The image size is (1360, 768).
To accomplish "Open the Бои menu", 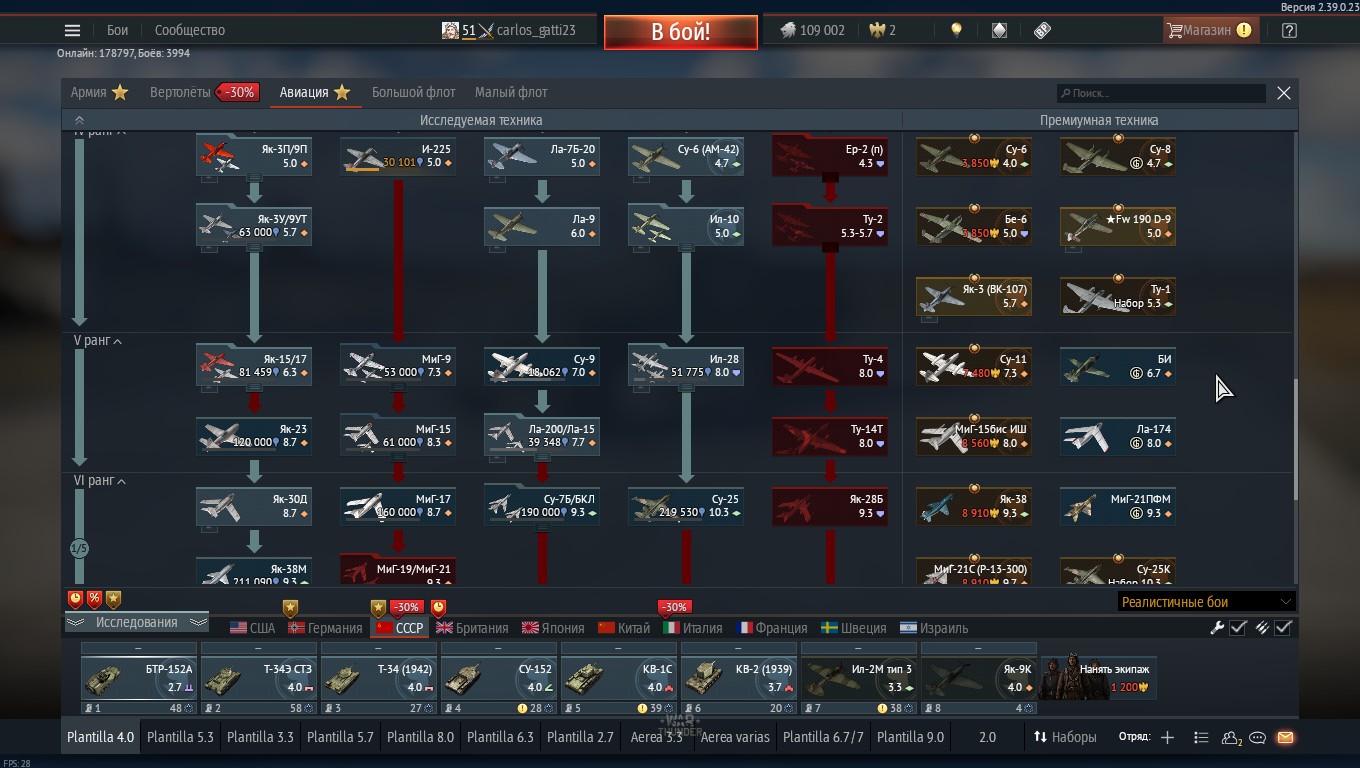I will click(117, 30).
